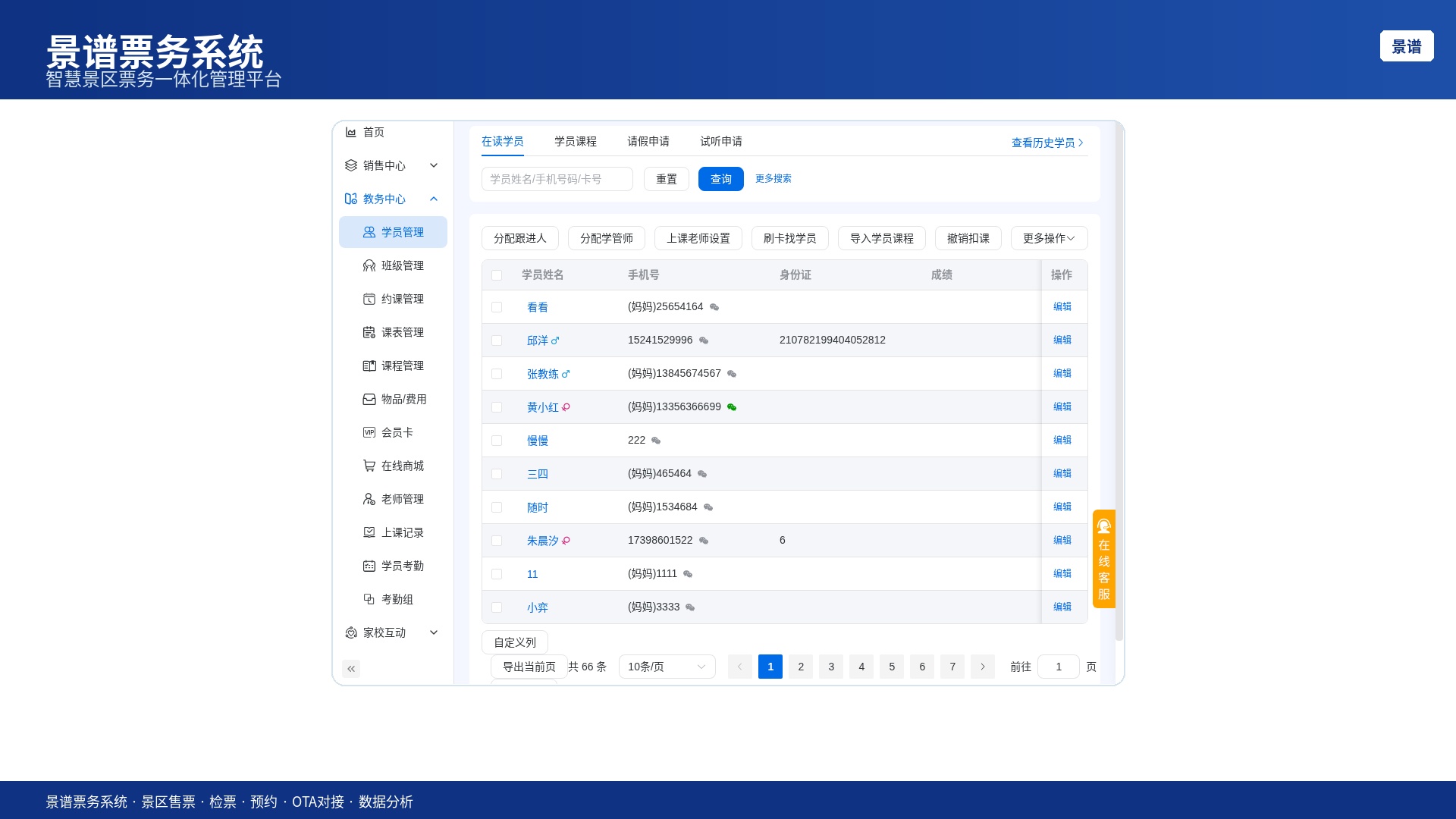Check the box for student 看看
The width and height of the screenshot is (1456, 819).
pyautogui.click(x=497, y=307)
